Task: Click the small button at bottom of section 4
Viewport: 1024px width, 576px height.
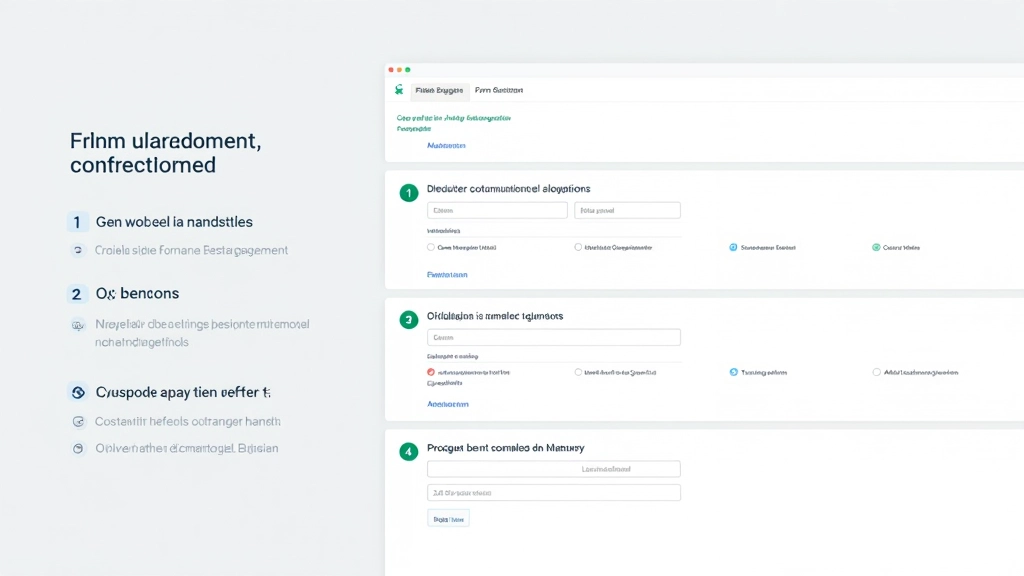Action: click(x=448, y=519)
